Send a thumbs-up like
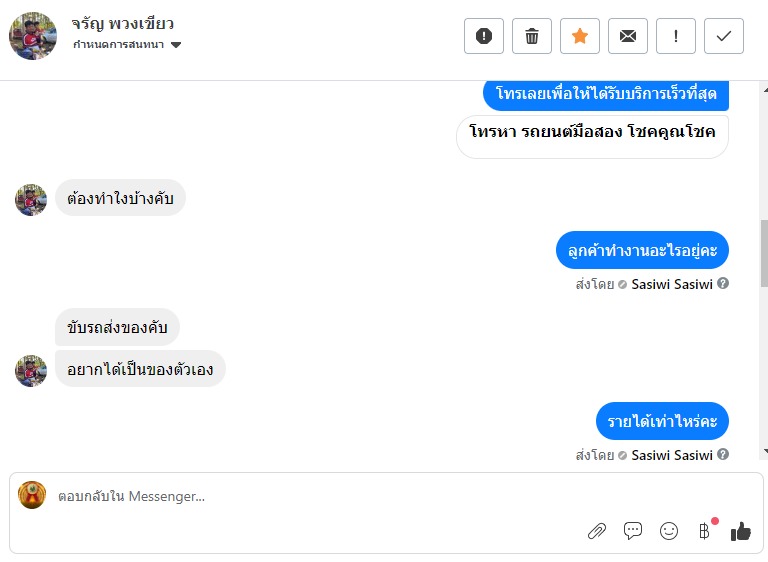This screenshot has height=562, width=768. tap(740, 531)
